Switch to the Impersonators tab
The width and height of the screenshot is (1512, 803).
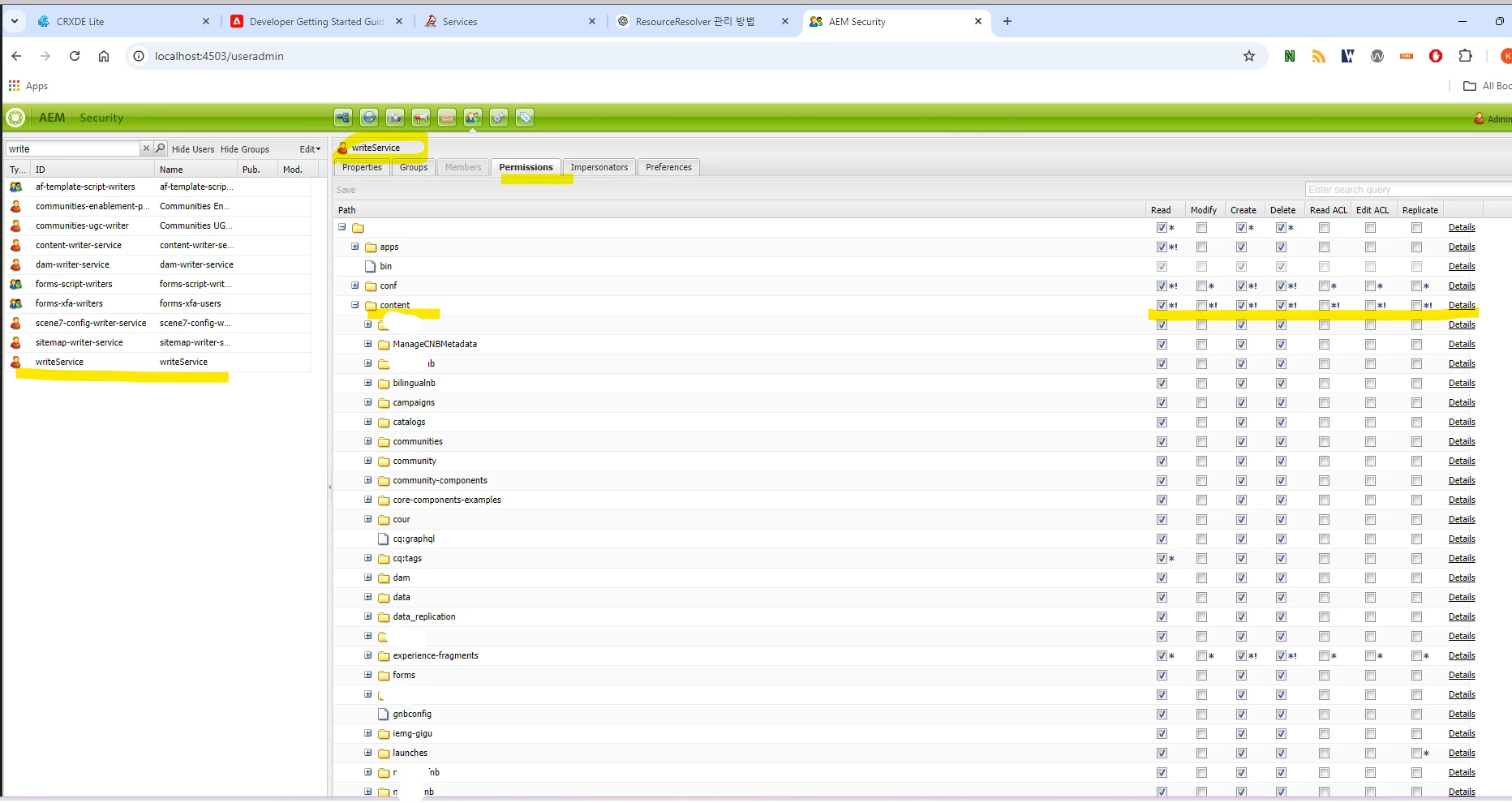[599, 167]
